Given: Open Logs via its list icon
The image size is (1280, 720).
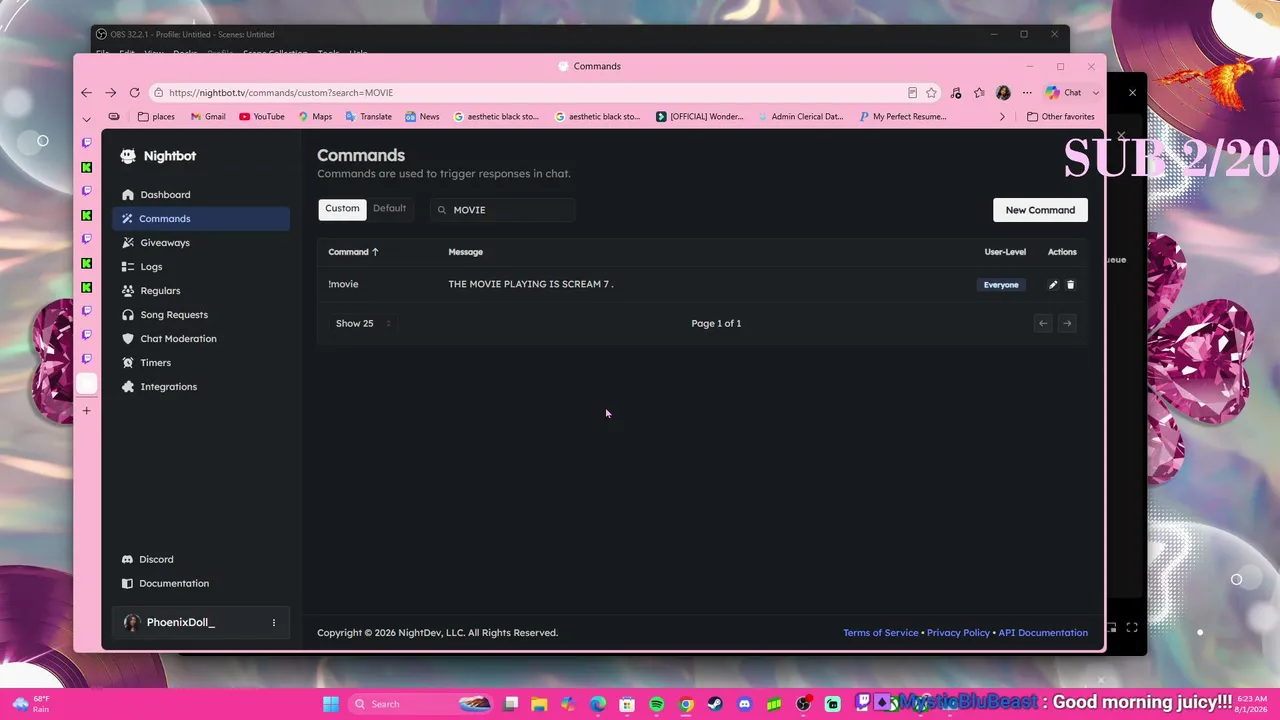Looking at the screenshot, I should coord(128,267).
